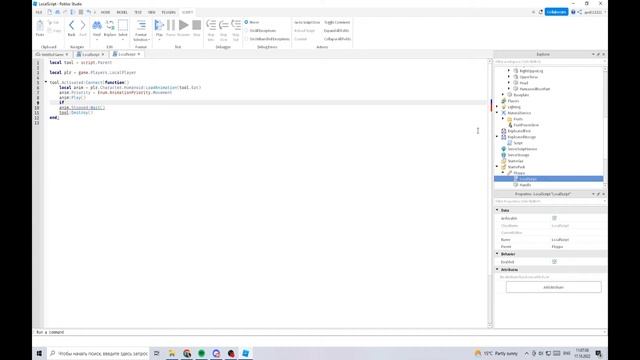Collapse the Behavior section in Properties
Viewport: 640px width, 360px height.
pyautogui.click(x=497, y=253)
